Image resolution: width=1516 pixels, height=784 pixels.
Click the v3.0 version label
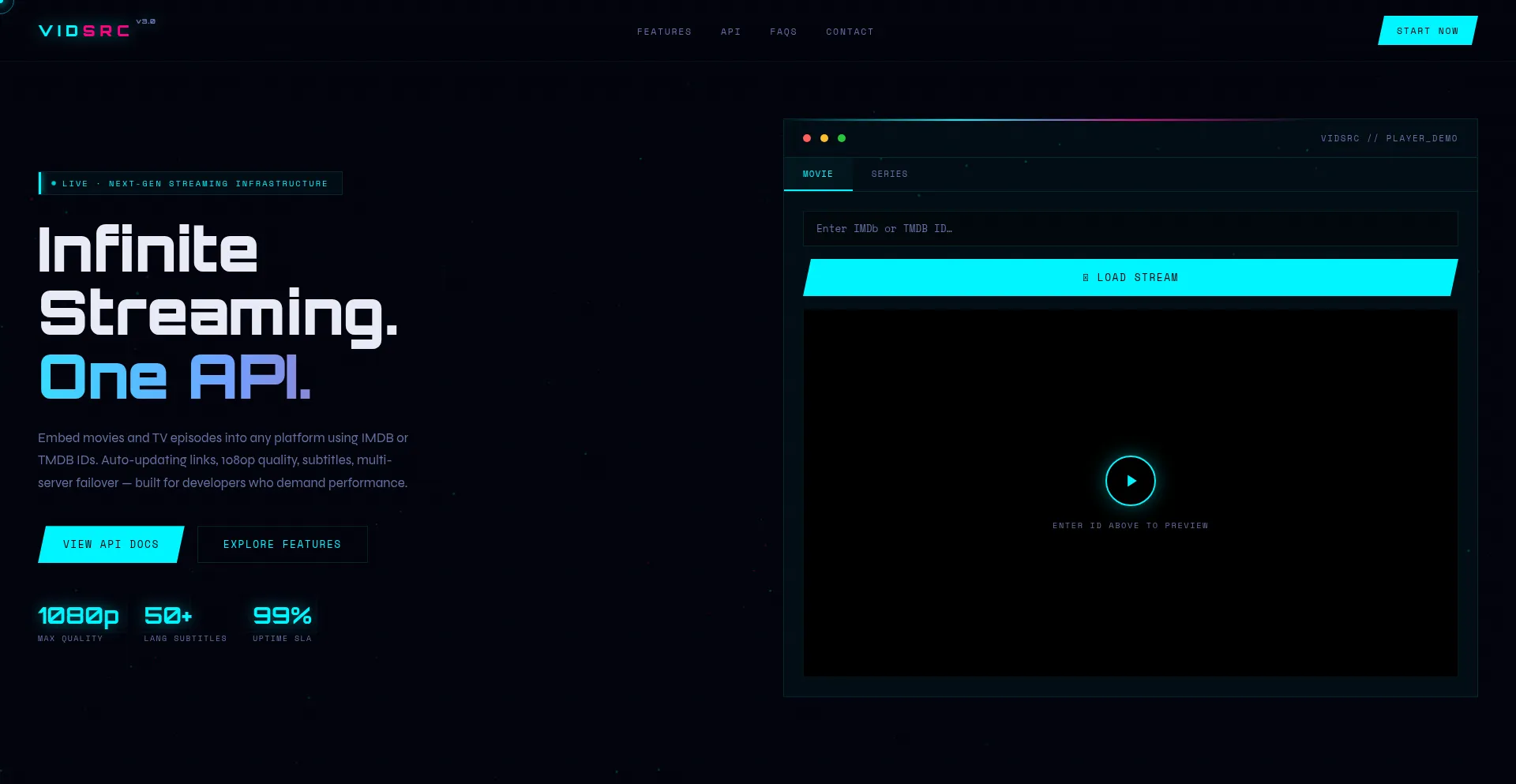(x=146, y=21)
